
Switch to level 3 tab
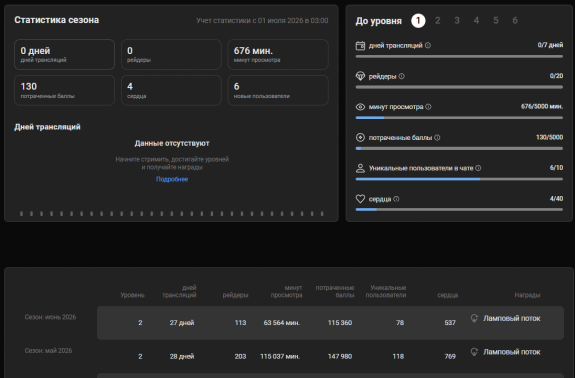coord(457,21)
